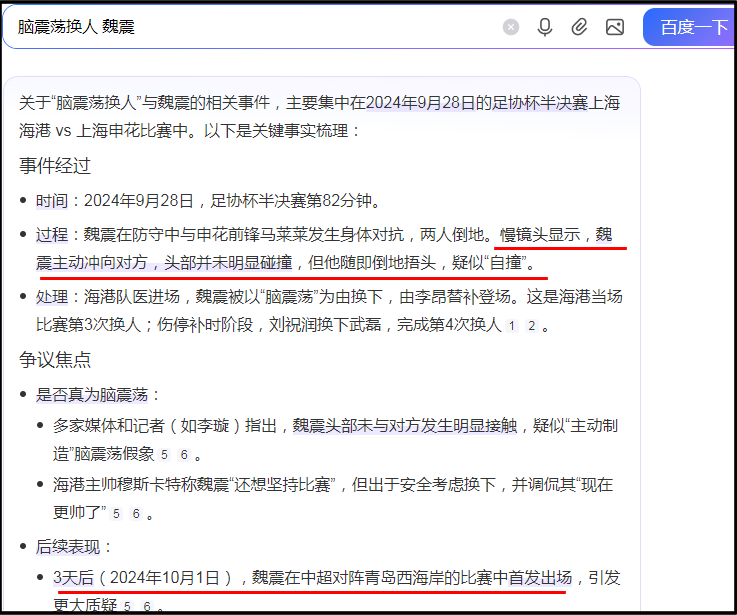Click the text 2024年9月28日的足协杯半决赛 in the intro

click(x=477, y=102)
